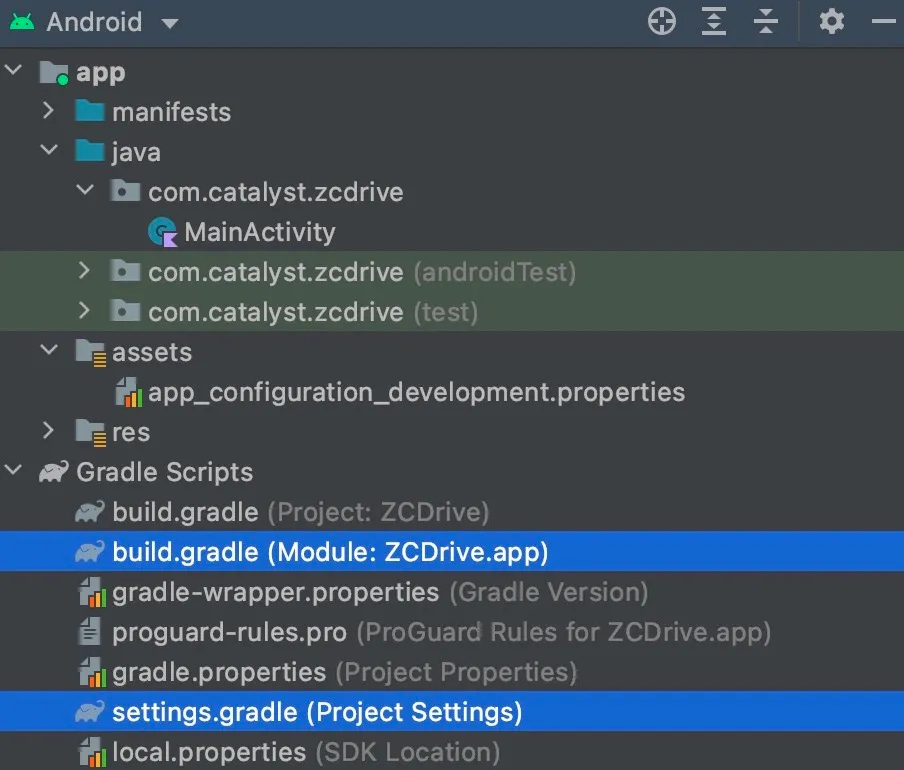
Task: Click the Android robot icon
Action: pos(22,22)
